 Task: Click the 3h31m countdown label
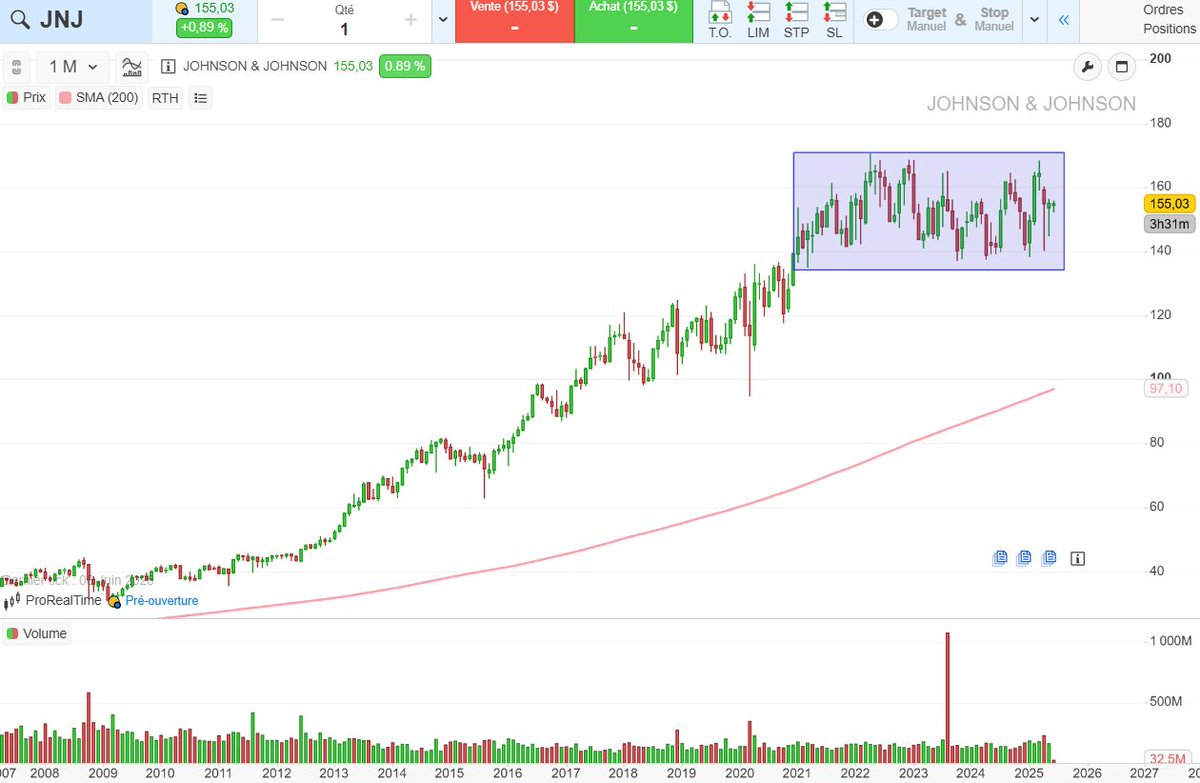click(1170, 224)
